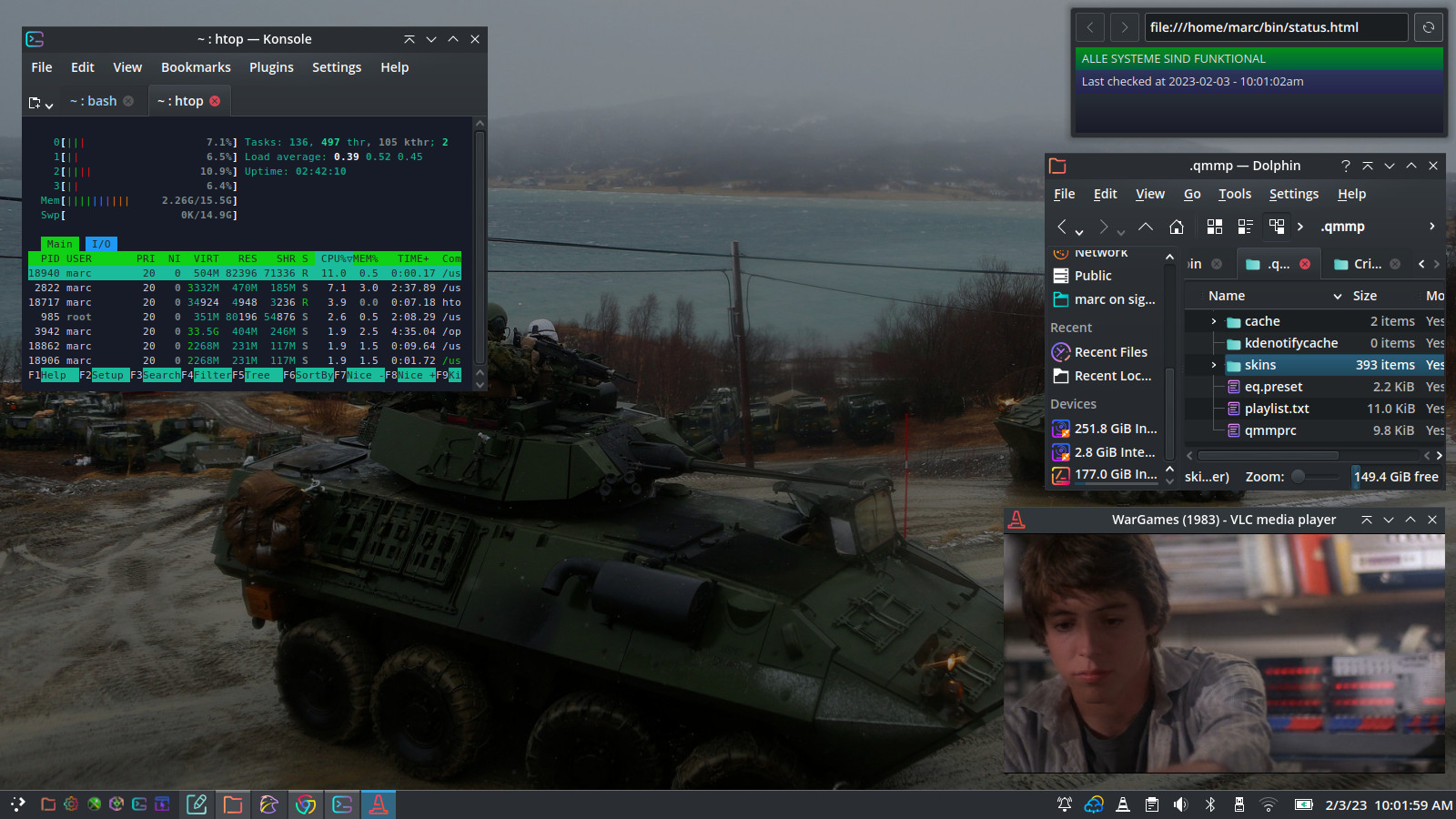Open the clipboard tray icon
The height and width of the screenshot is (819, 1456).
1152,804
